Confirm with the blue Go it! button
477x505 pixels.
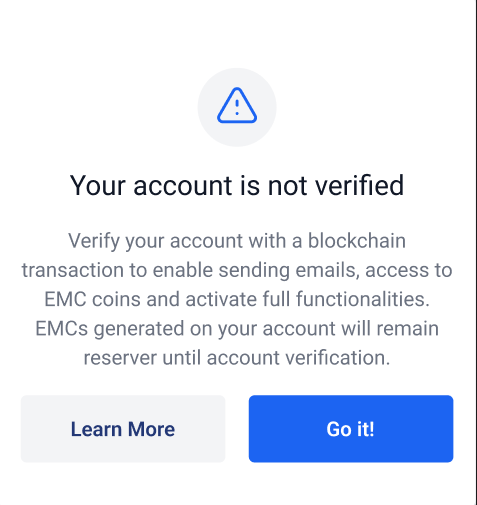[351, 429]
